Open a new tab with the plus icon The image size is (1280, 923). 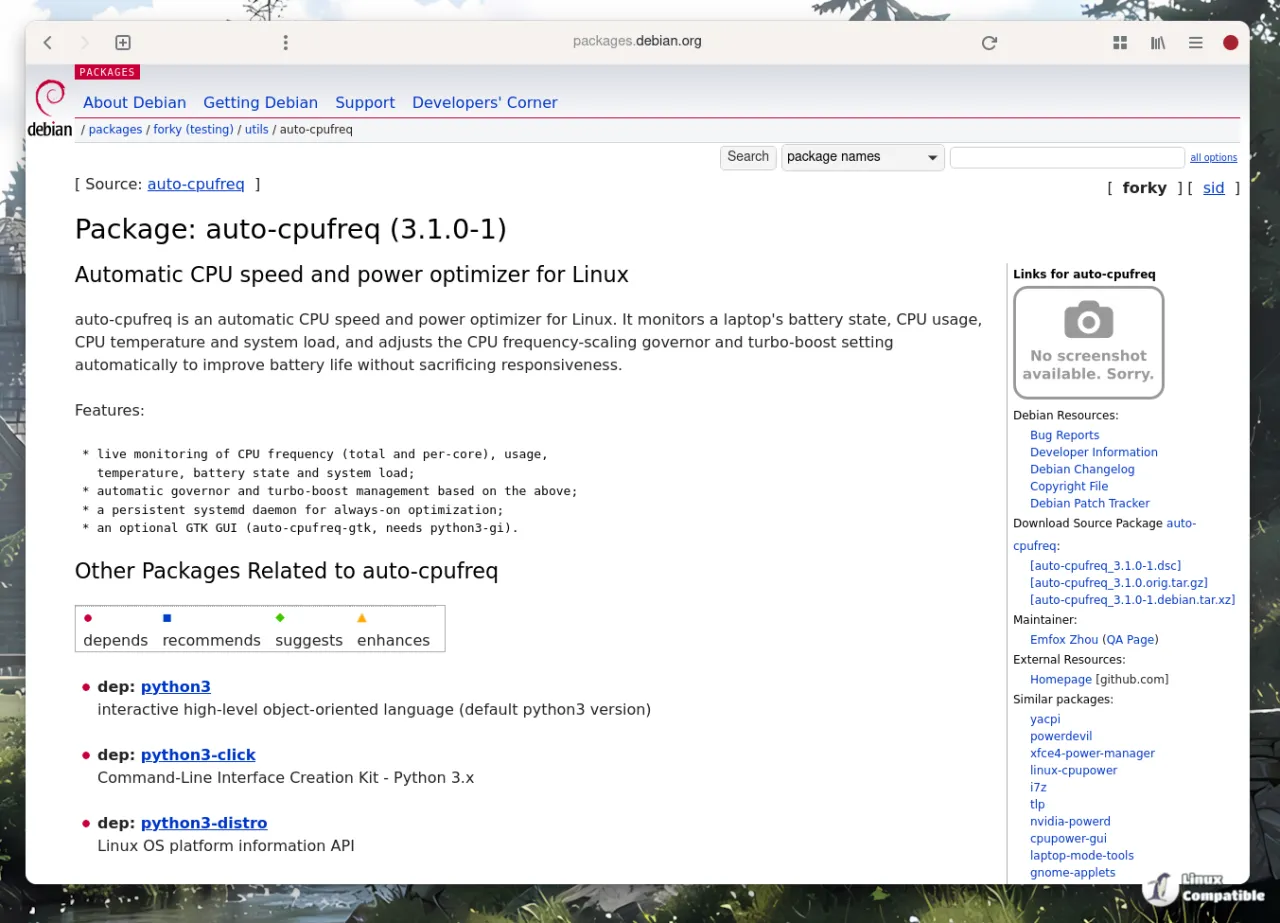(123, 43)
